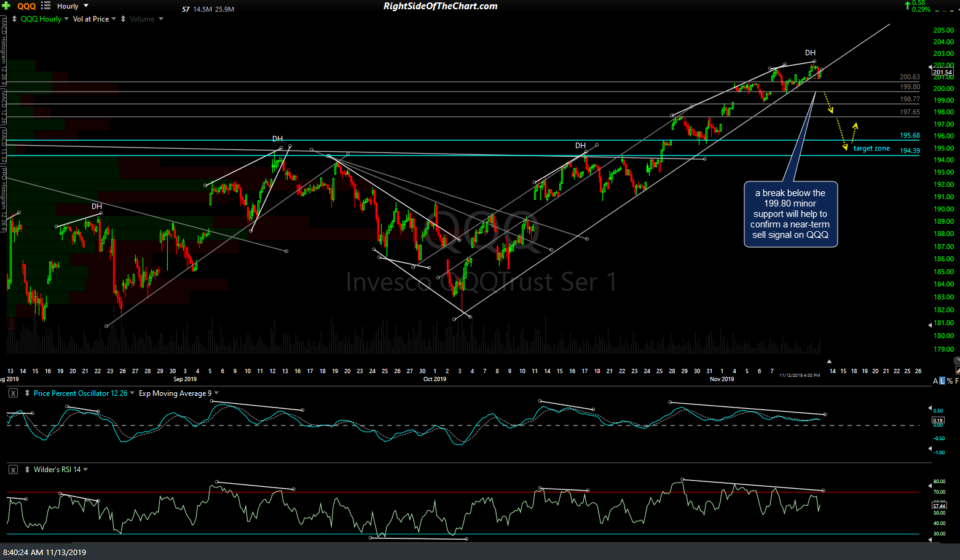Viewport: 960px width, 560px height.
Task: Click the Sep 2019 date axis label
Action: 185,379
